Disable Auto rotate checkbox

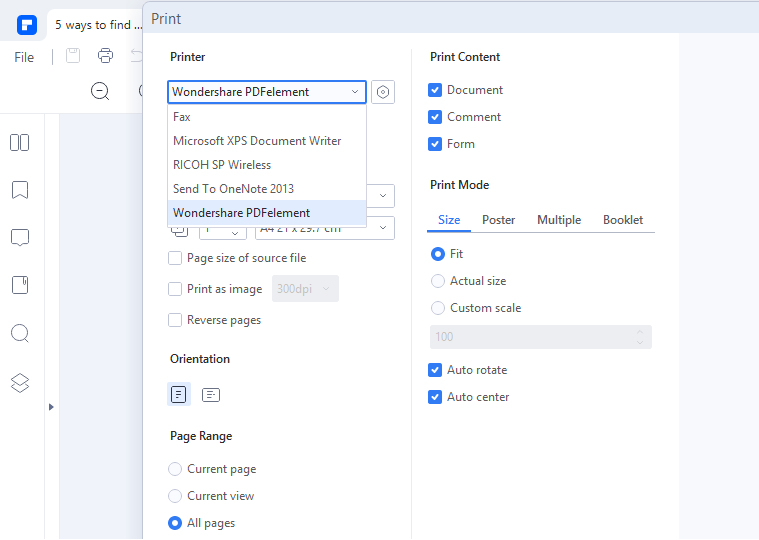[x=435, y=370]
